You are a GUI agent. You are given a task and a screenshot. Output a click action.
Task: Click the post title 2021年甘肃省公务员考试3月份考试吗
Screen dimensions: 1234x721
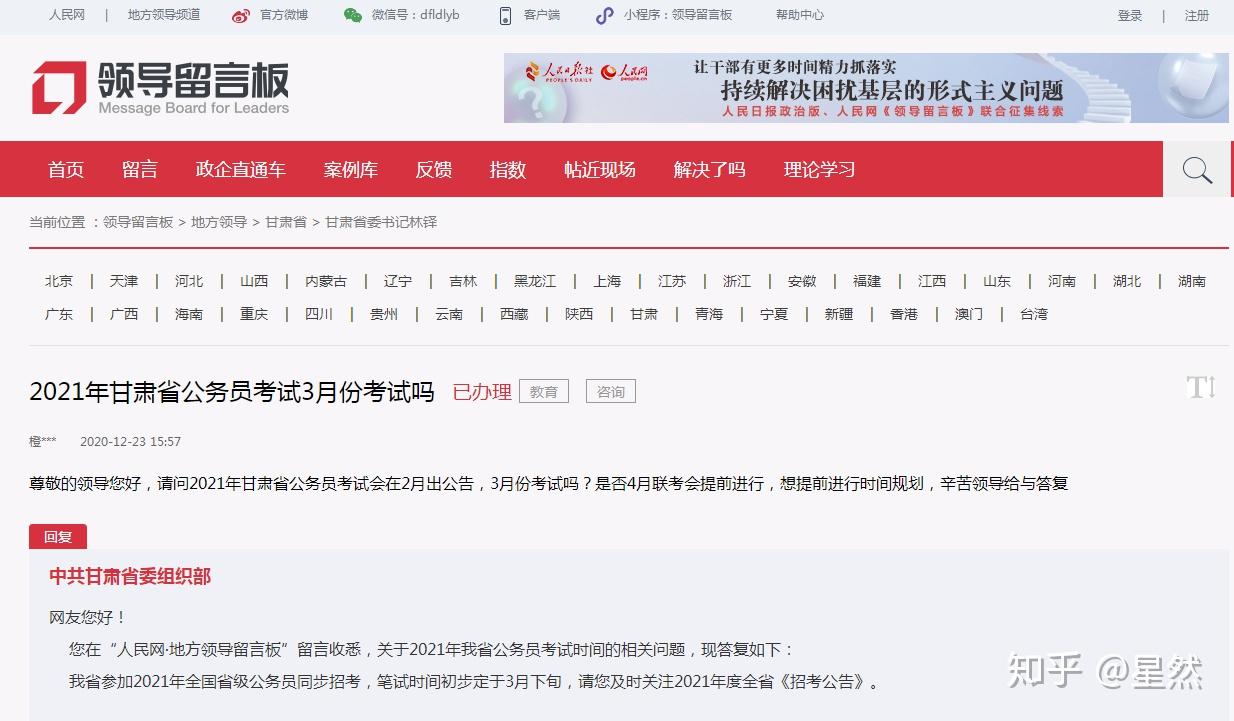tap(232, 392)
